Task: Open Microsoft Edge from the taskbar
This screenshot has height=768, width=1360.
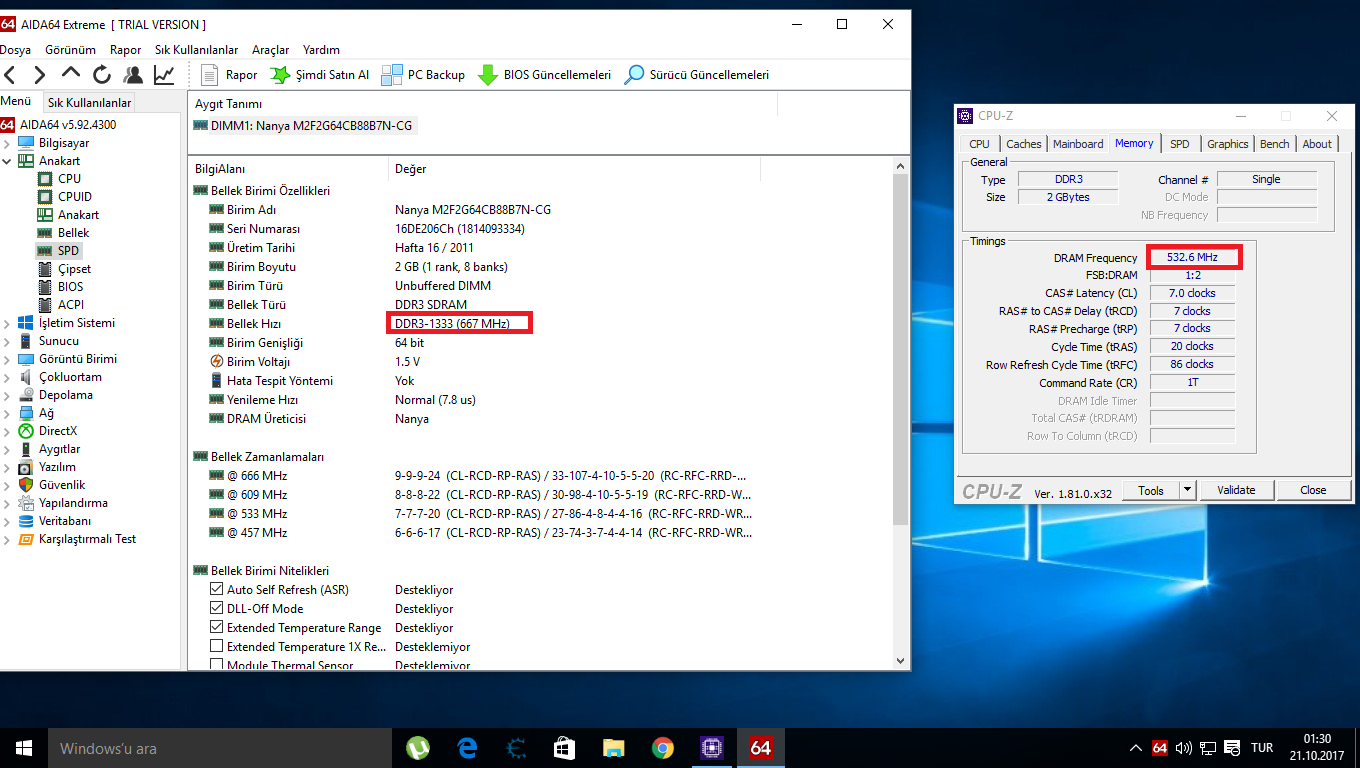Action: click(x=467, y=748)
